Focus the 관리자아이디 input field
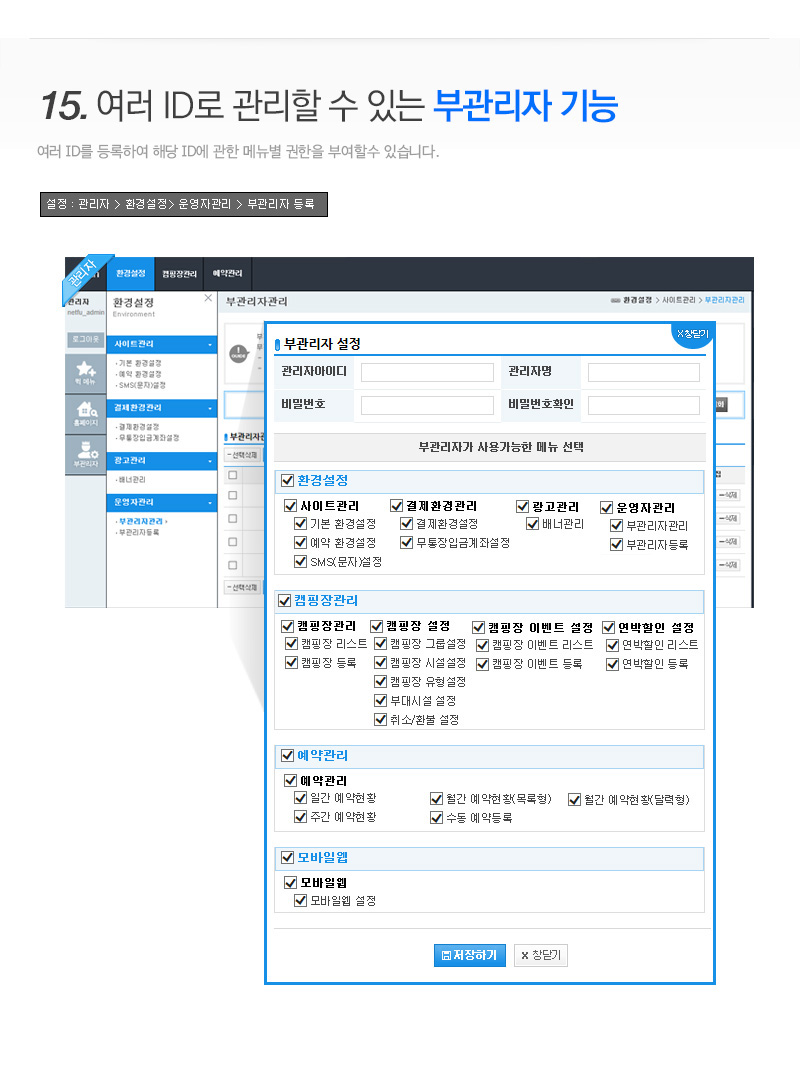This screenshot has height=1068, width=800. pos(427,373)
